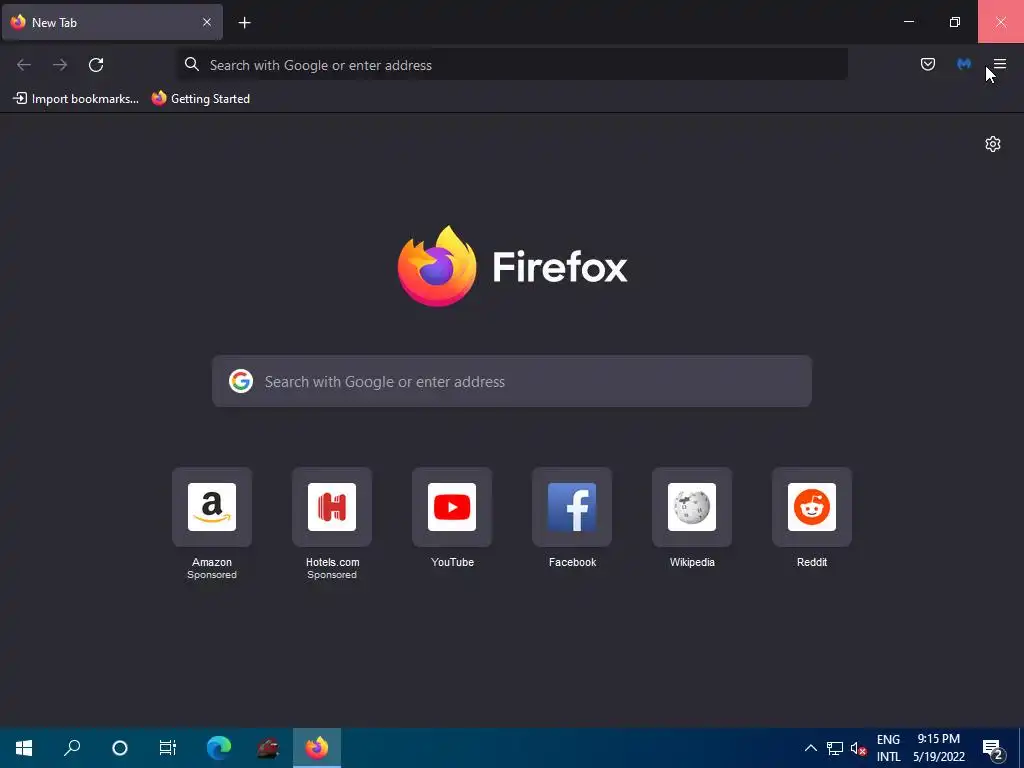Open a new tab with plus button
Image resolution: width=1024 pixels, height=768 pixels.
(x=244, y=23)
